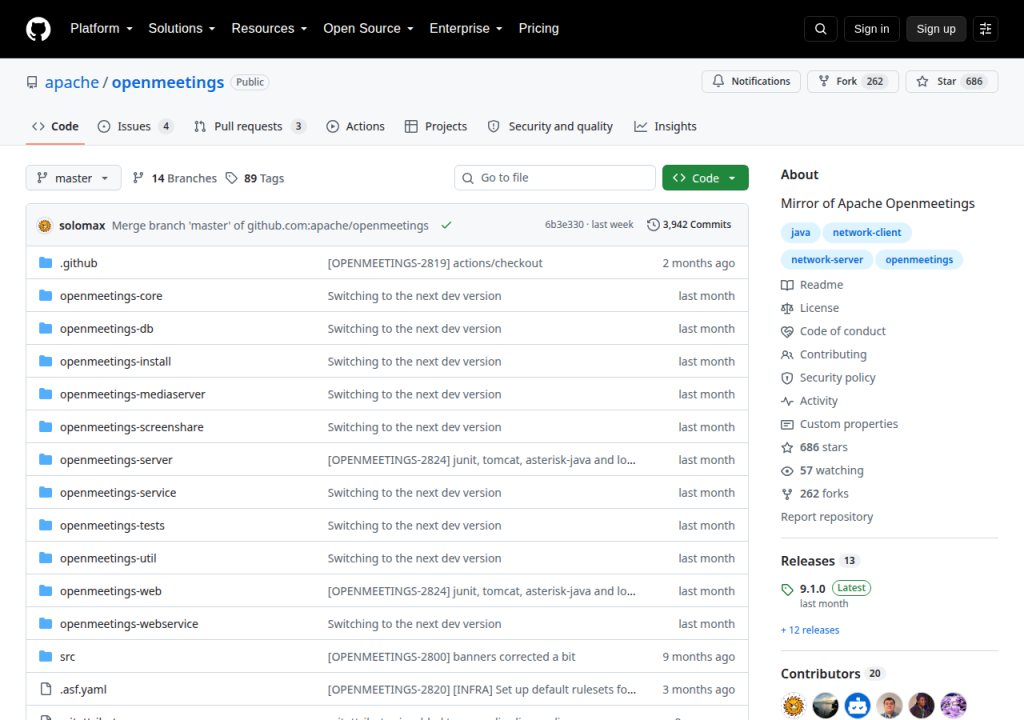Open the Insights tab

coord(665,127)
